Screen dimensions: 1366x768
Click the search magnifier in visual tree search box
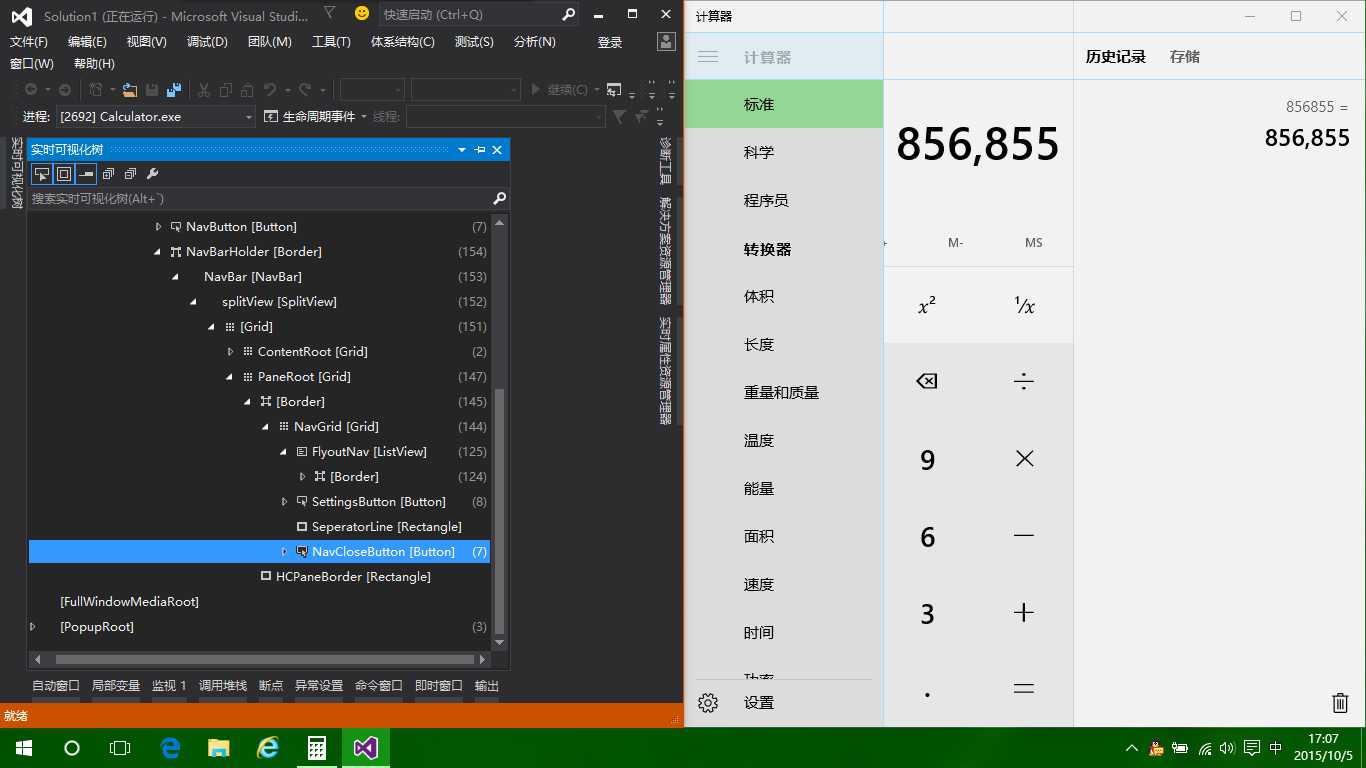pyautogui.click(x=499, y=198)
